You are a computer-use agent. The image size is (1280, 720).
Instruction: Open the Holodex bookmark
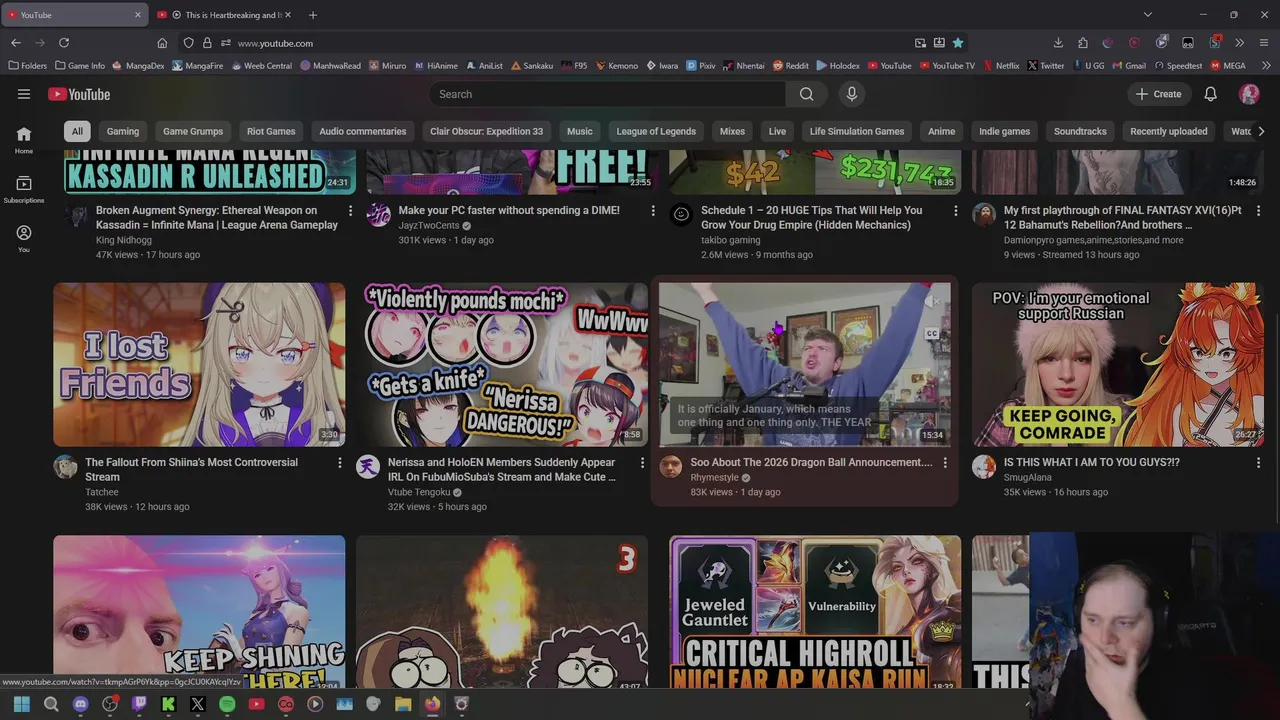click(837, 66)
